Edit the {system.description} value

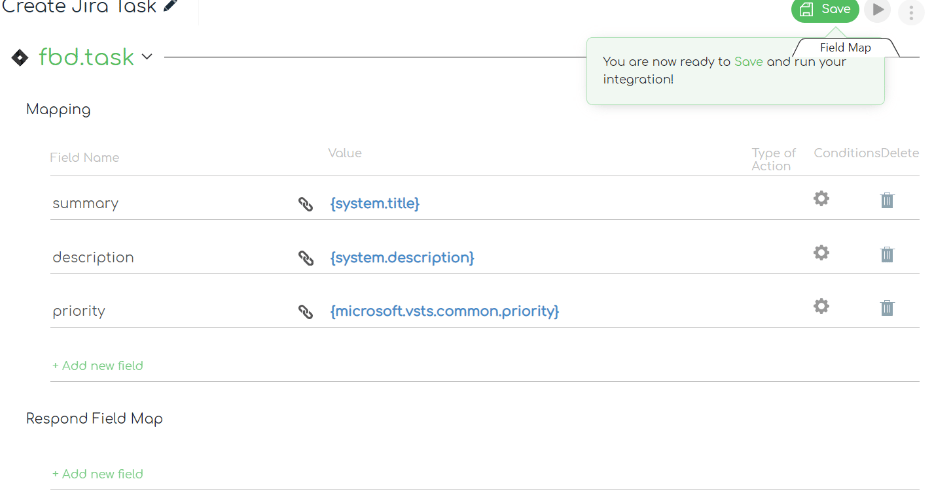pyautogui.click(x=402, y=258)
